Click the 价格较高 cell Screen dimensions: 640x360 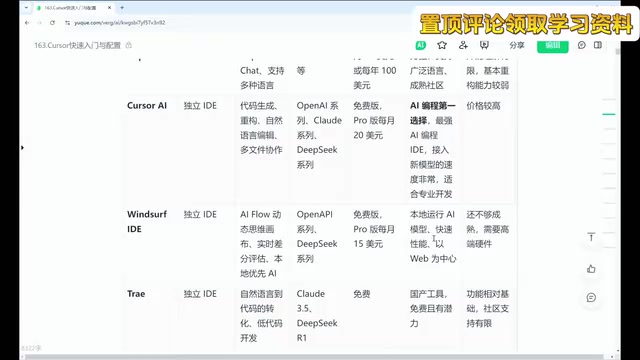click(483, 106)
